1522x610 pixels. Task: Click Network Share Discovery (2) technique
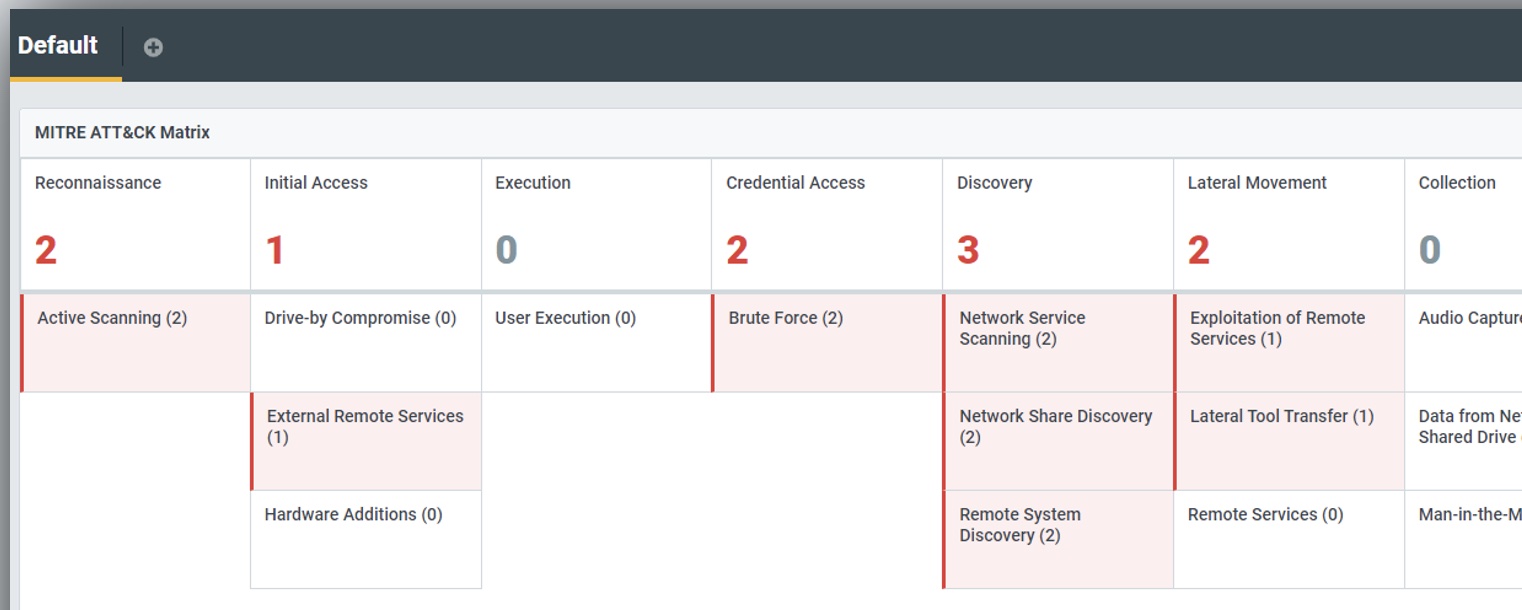pos(1058,440)
